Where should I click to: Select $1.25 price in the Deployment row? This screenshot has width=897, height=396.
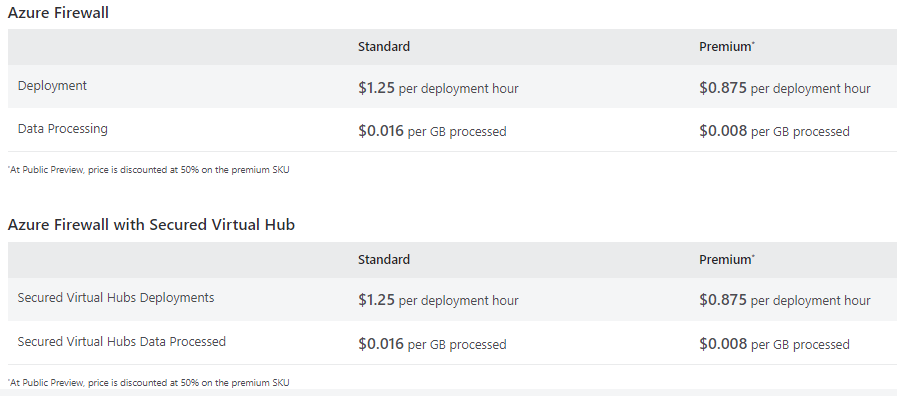376,88
